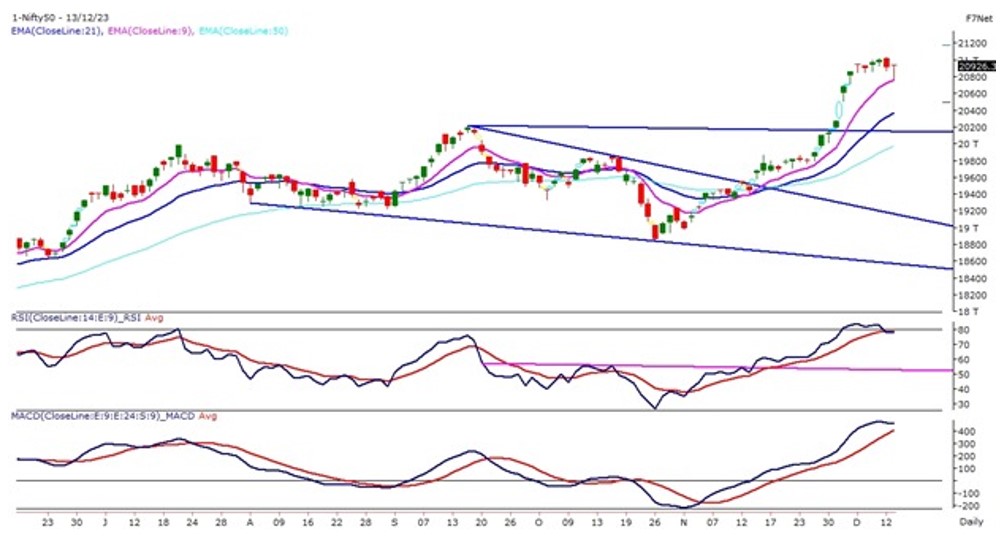This screenshot has width=1003, height=542.
Task: Click the 19800 price axis value
Action: (970, 161)
